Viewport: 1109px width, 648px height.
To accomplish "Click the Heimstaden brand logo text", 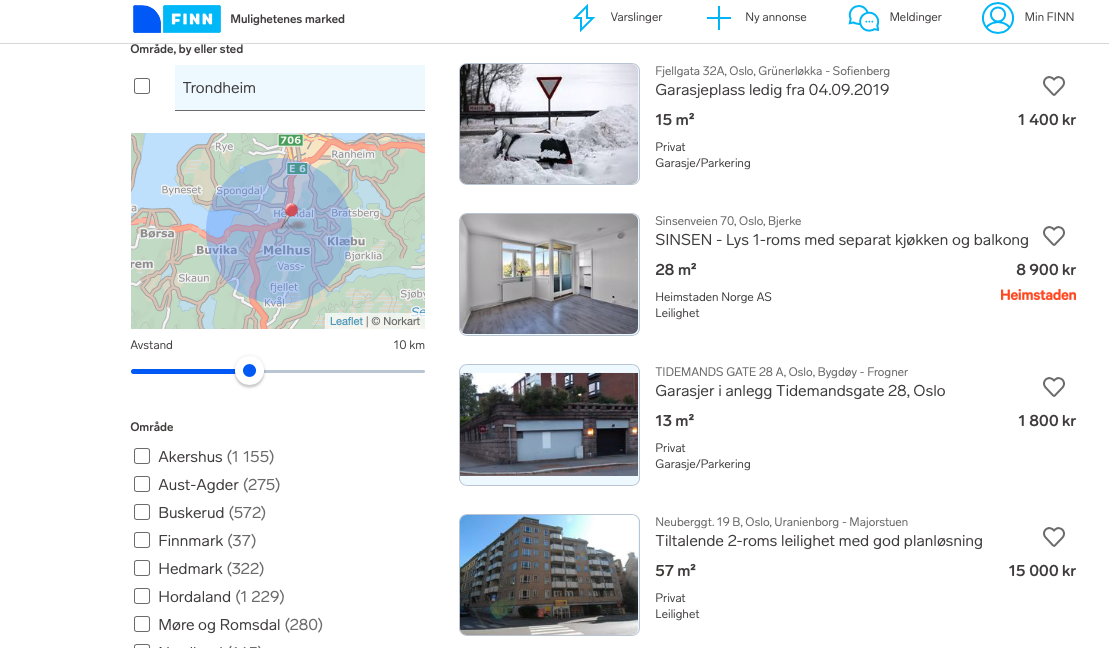I will [x=1038, y=295].
